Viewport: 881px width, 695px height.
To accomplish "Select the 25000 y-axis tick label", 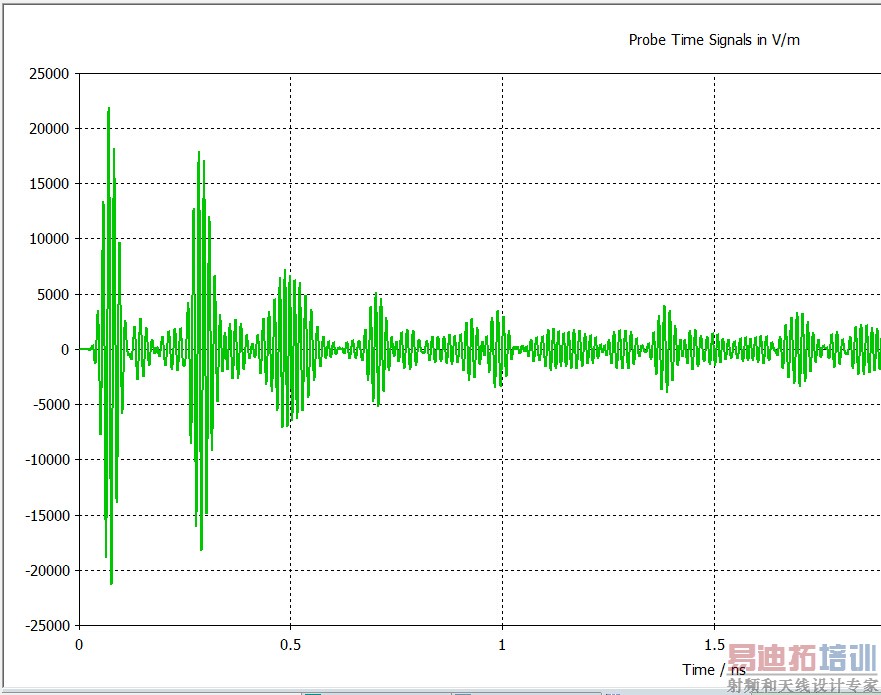I will [49, 74].
